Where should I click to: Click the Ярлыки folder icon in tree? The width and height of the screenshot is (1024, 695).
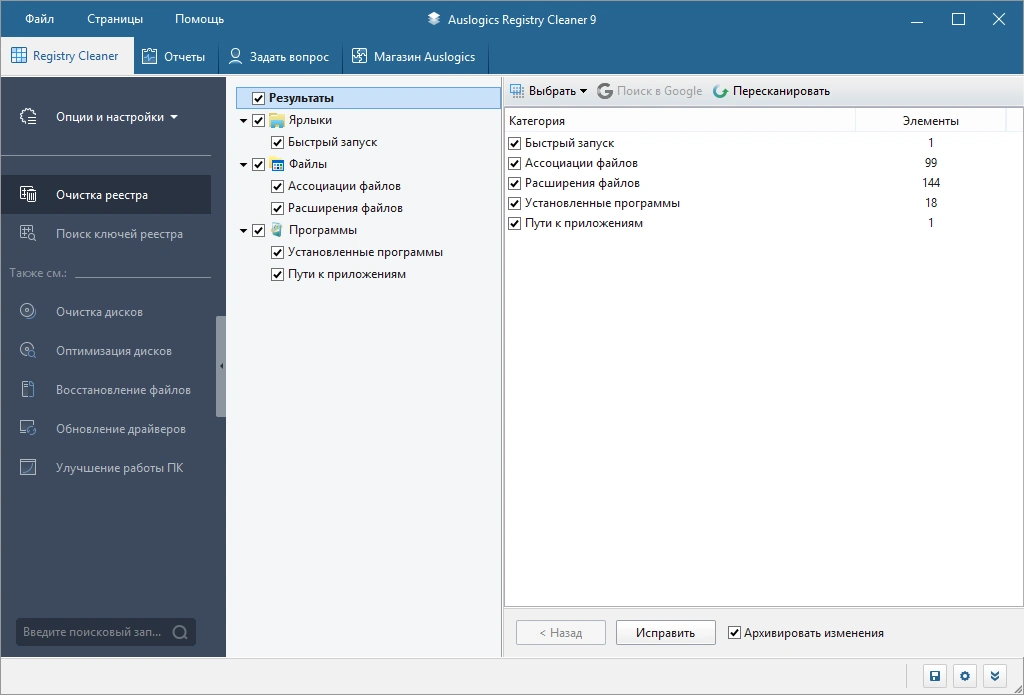point(277,120)
